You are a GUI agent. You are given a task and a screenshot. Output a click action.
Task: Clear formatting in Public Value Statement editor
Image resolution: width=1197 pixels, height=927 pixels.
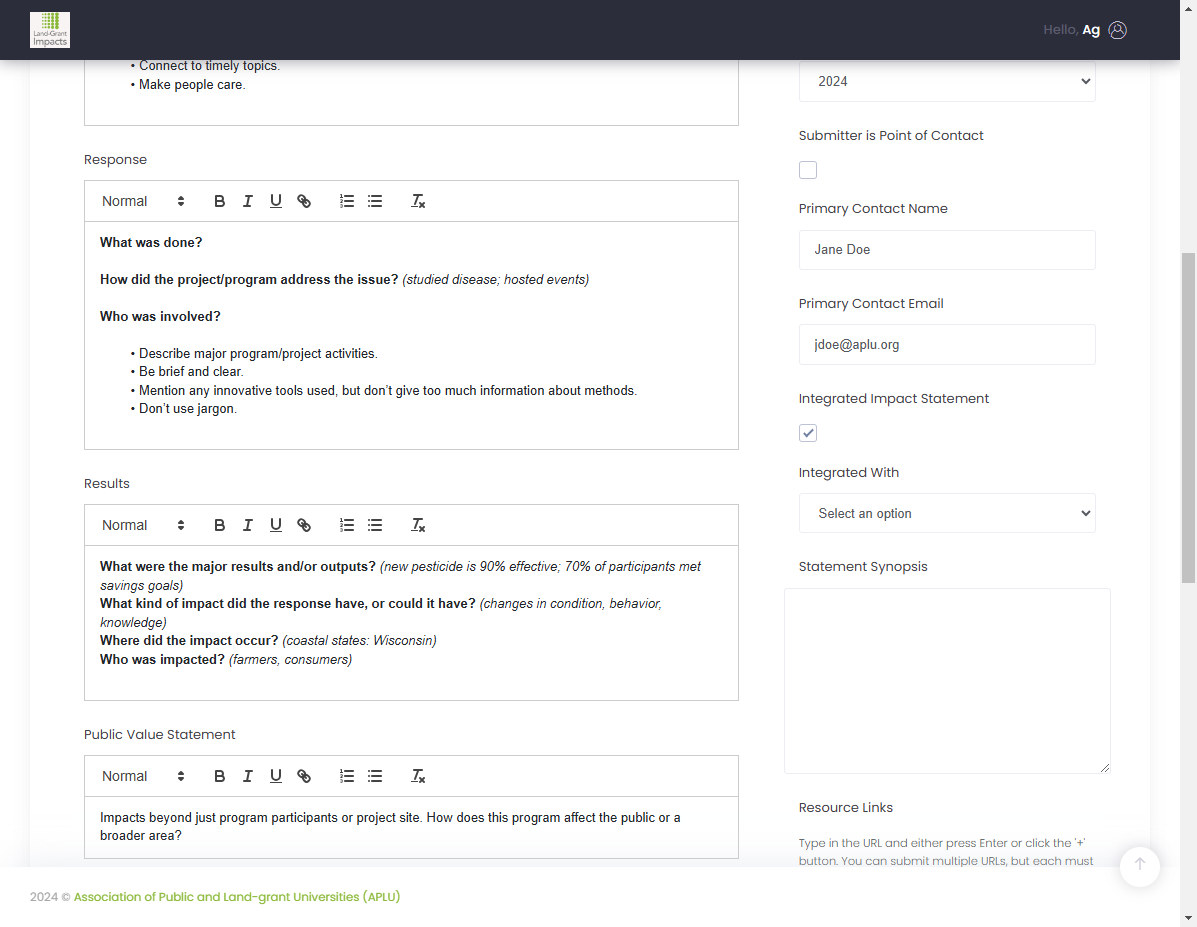click(418, 776)
